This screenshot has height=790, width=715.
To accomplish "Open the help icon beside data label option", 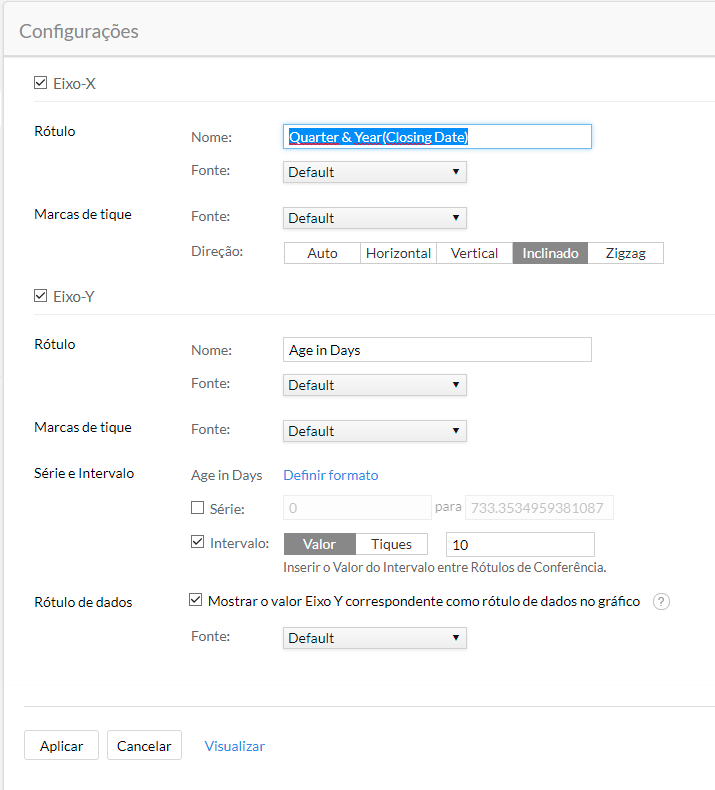I will 661,601.
